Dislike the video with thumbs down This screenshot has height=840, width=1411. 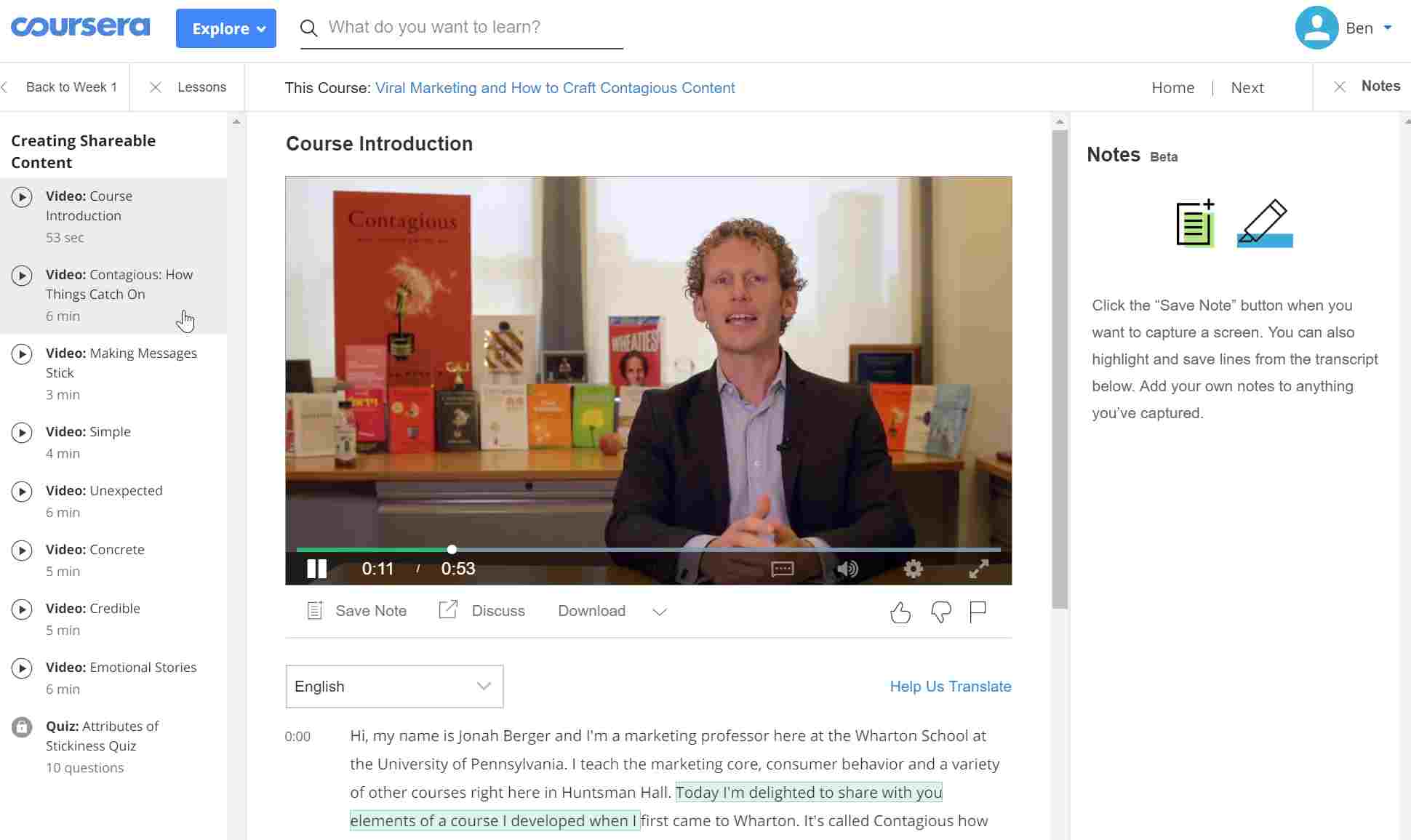click(940, 612)
